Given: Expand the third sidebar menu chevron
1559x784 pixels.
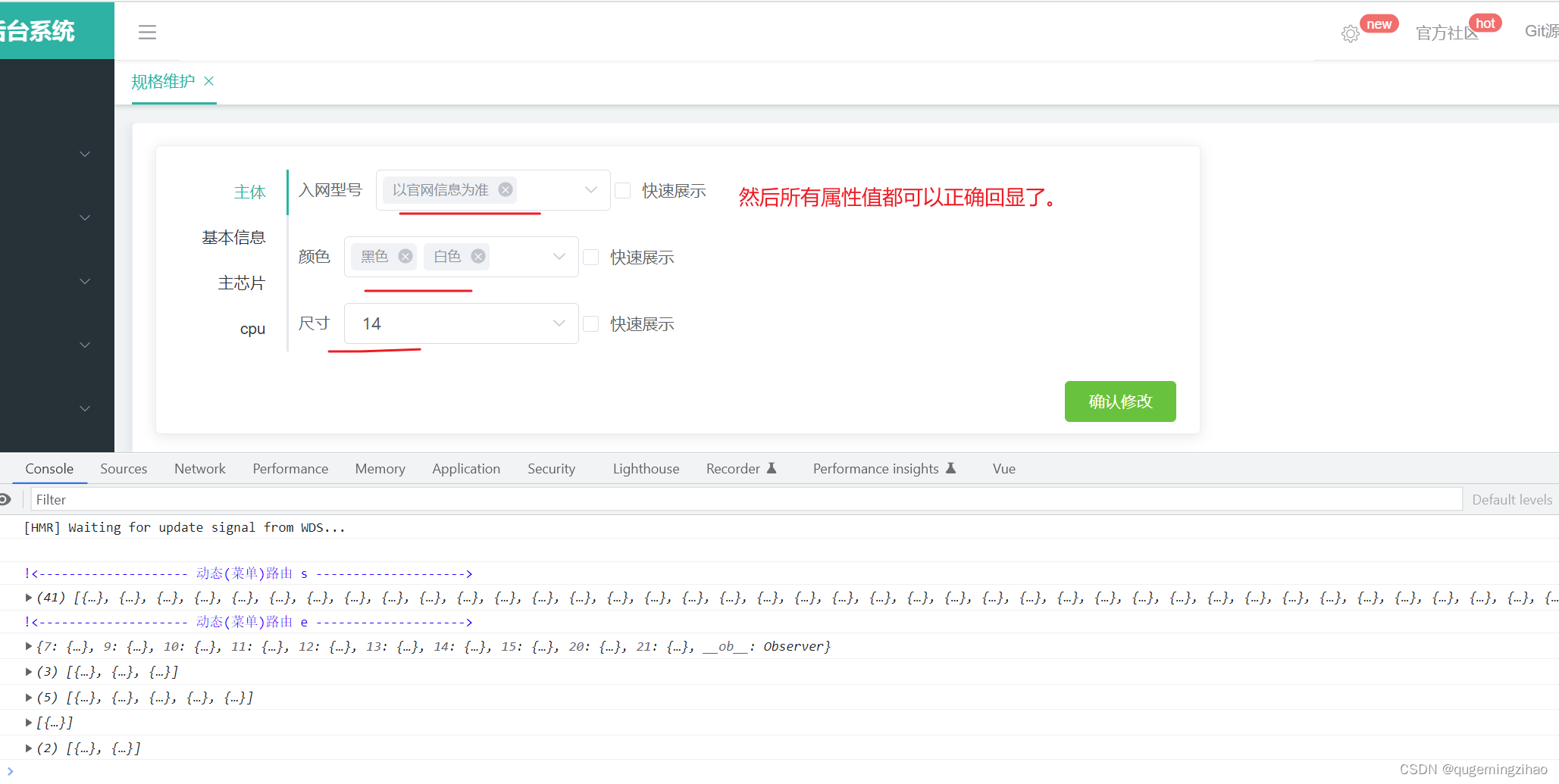Looking at the screenshot, I should pyautogui.click(x=85, y=281).
